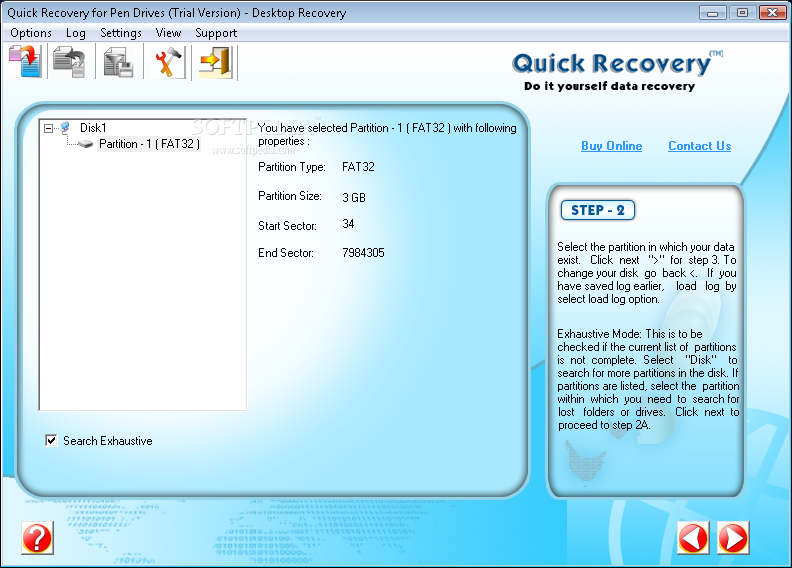Open the tools settings hammer icon
The image size is (792, 568).
168,62
